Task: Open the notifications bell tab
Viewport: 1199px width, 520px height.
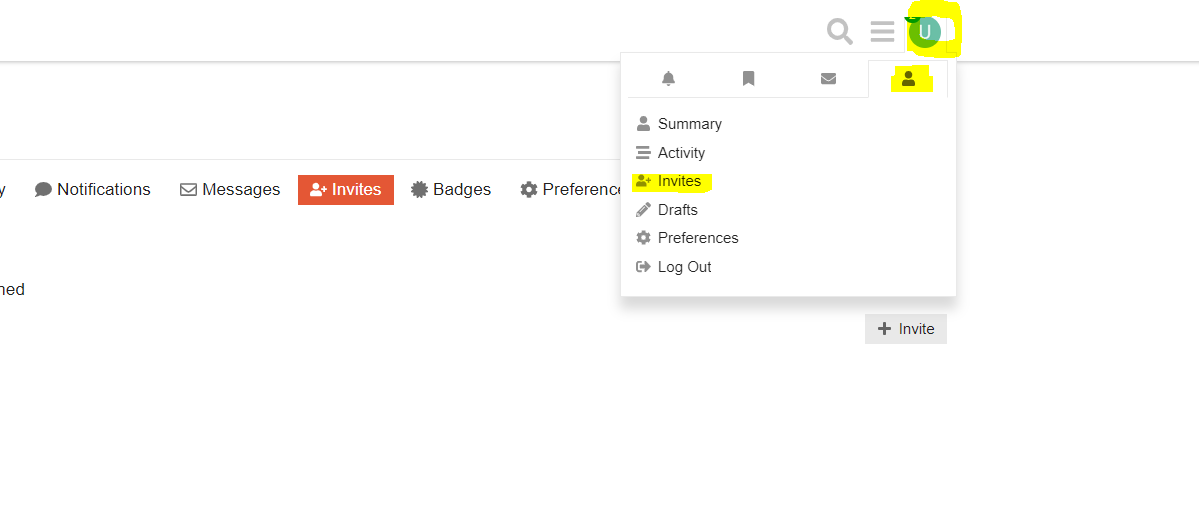Action: pyautogui.click(x=669, y=79)
